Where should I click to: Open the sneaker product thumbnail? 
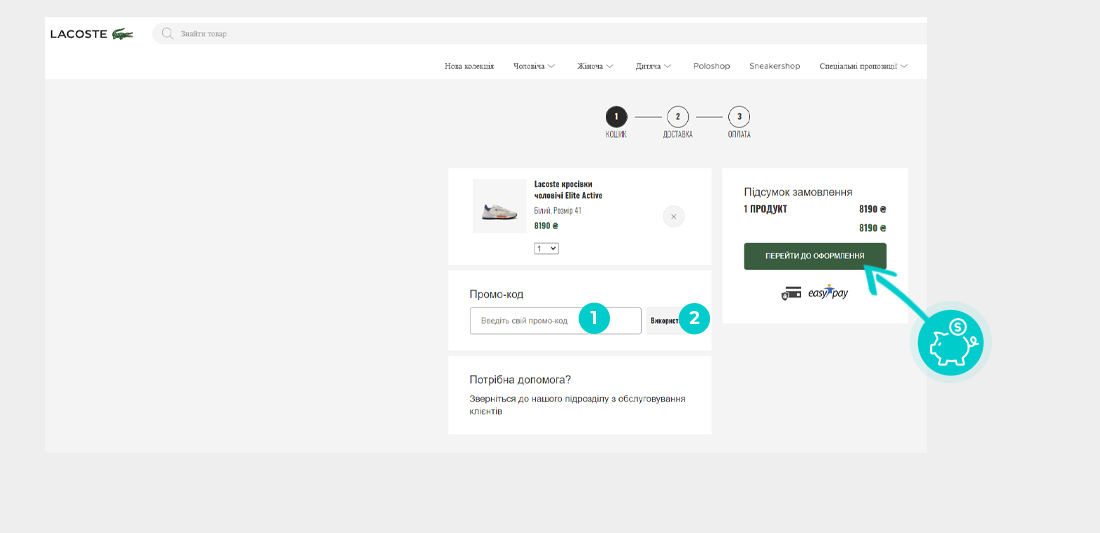tap(499, 206)
